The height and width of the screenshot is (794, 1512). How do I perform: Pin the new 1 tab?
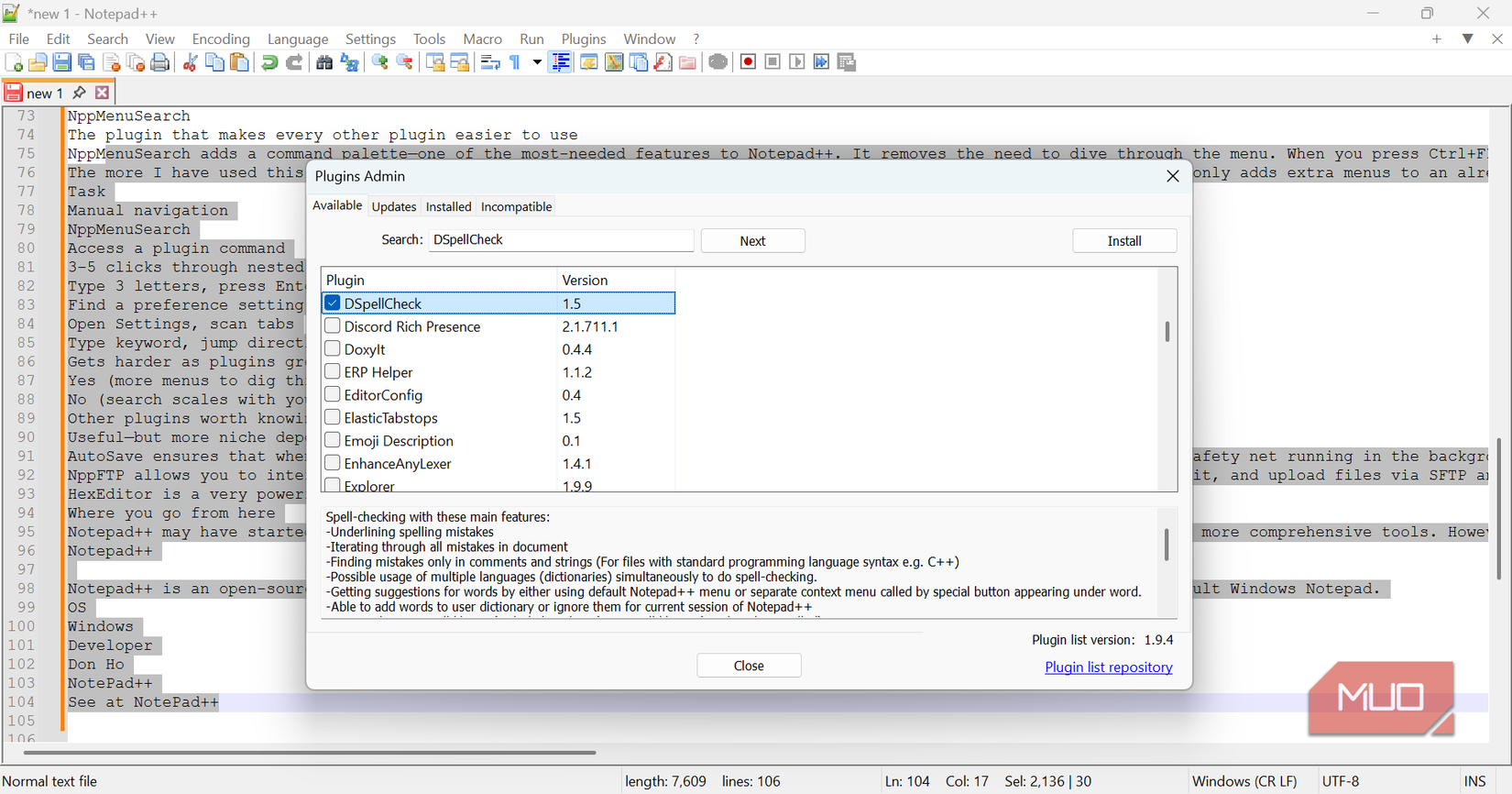point(80,93)
